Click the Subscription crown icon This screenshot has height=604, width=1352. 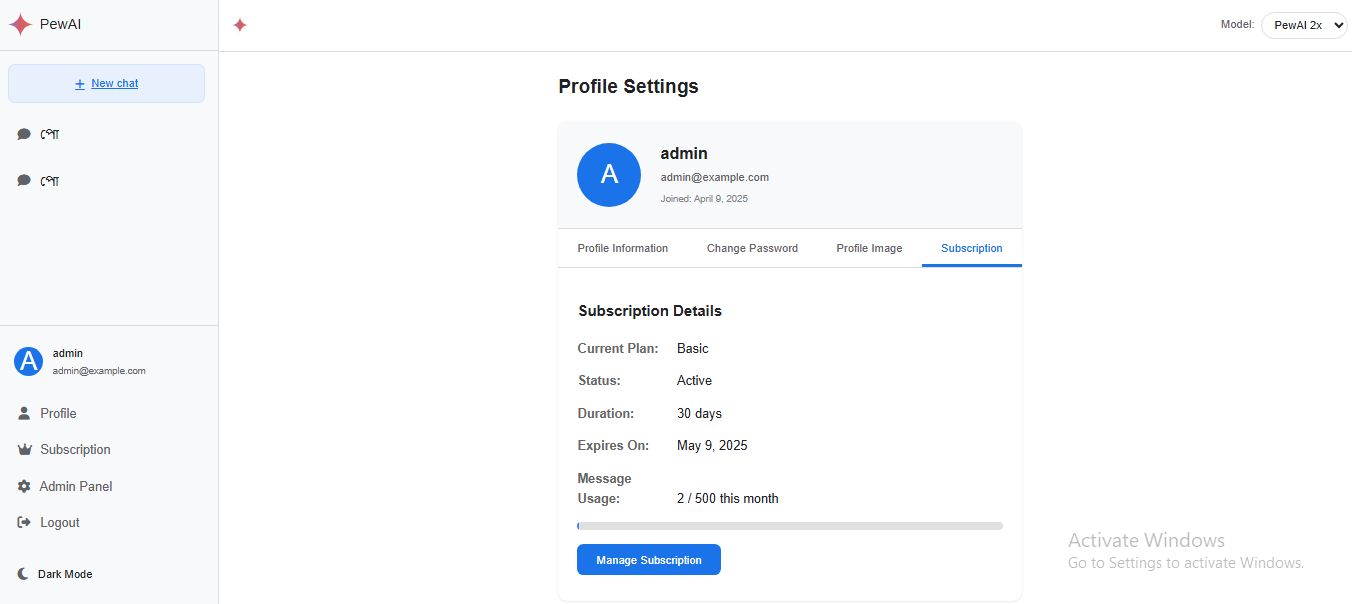click(x=24, y=450)
